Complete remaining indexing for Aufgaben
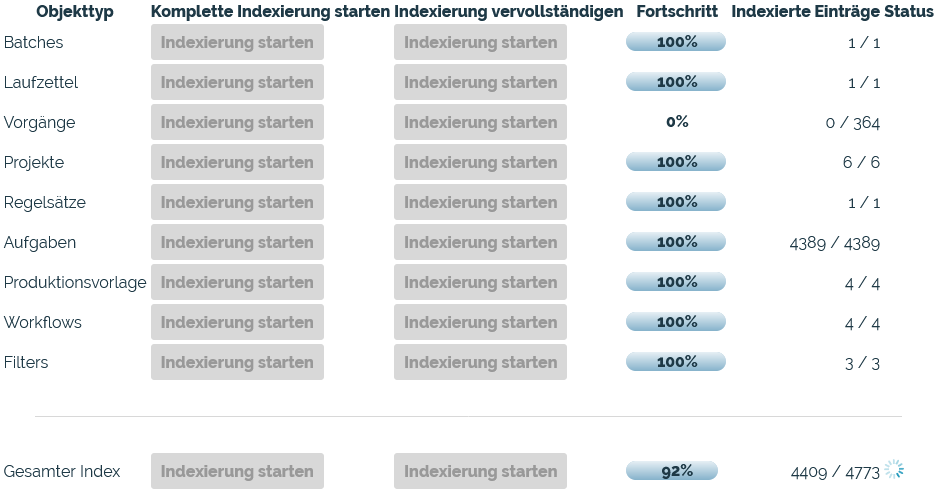 [x=480, y=242]
